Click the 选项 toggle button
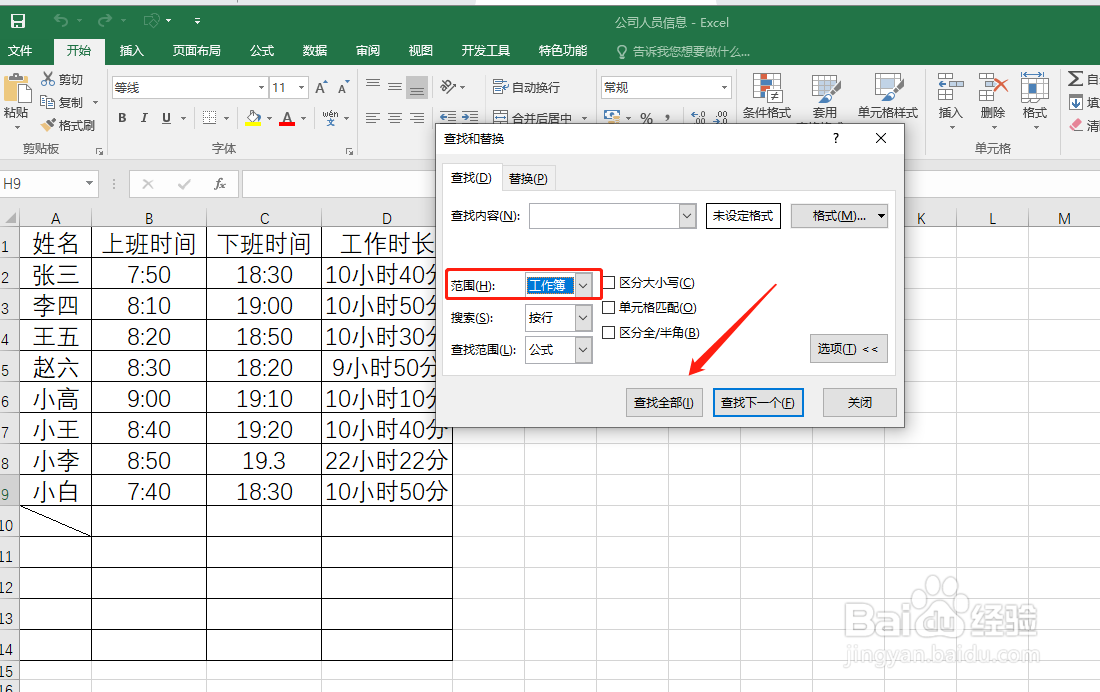 click(x=848, y=348)
